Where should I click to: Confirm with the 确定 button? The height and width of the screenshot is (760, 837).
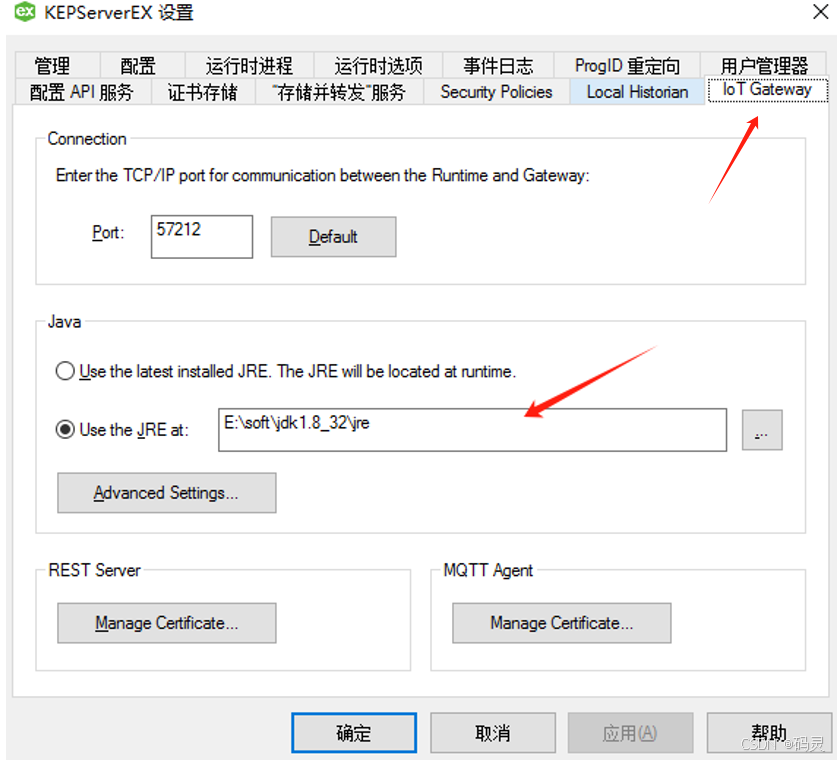pyautogui.click(x=354, y=733)
